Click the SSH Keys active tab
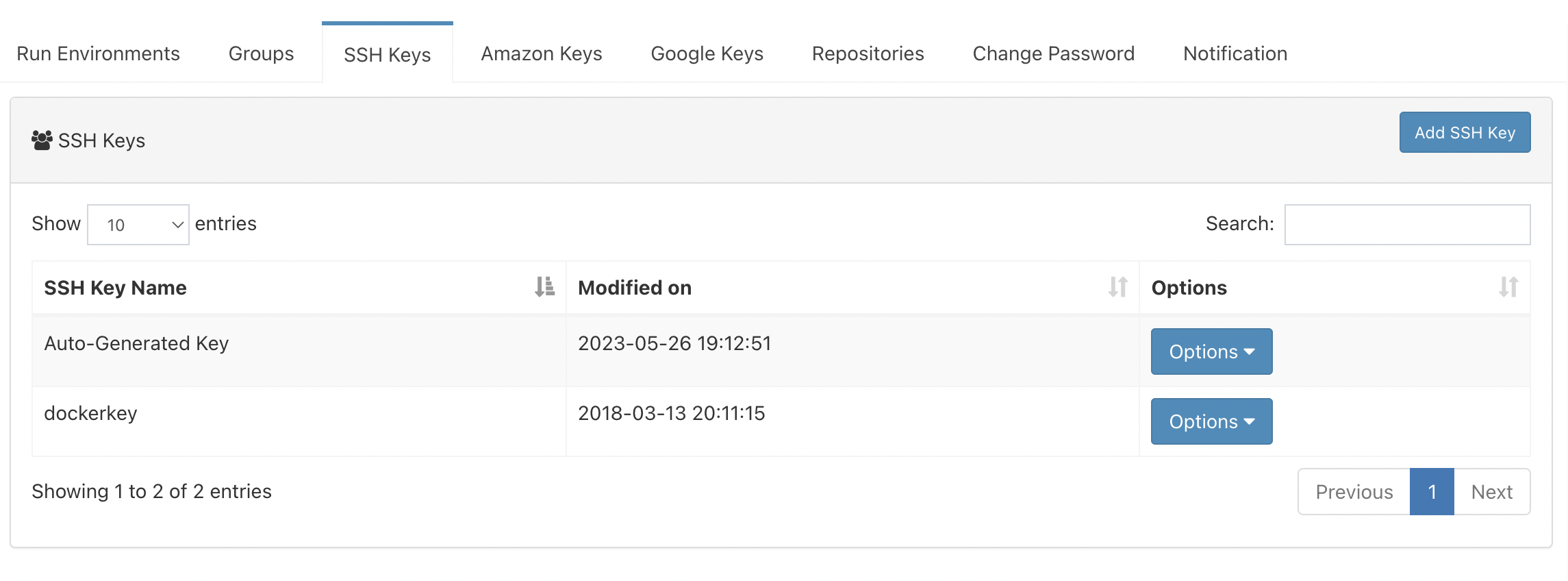 coord(388,53)
